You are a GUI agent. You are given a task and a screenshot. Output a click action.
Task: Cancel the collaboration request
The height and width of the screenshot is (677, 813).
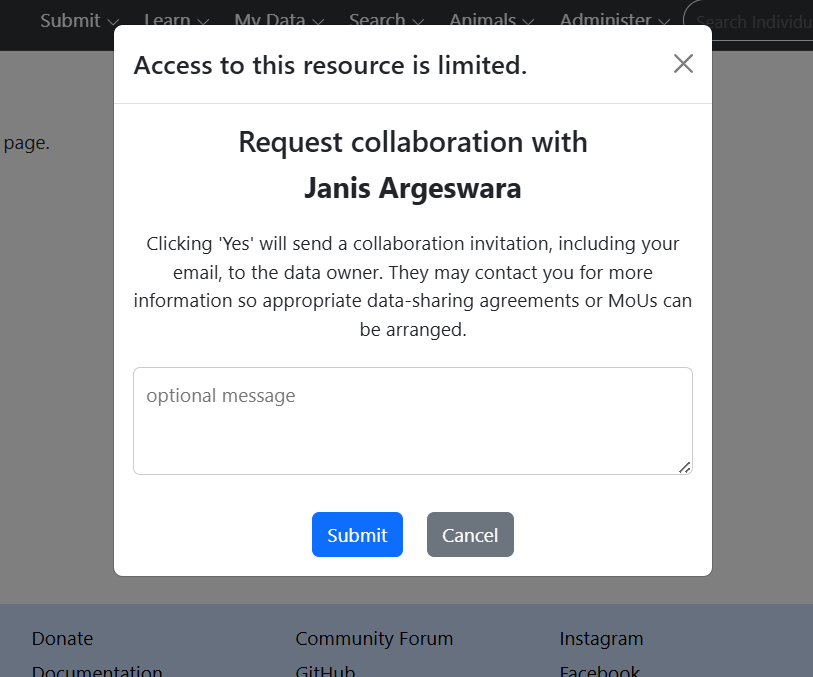470,535
